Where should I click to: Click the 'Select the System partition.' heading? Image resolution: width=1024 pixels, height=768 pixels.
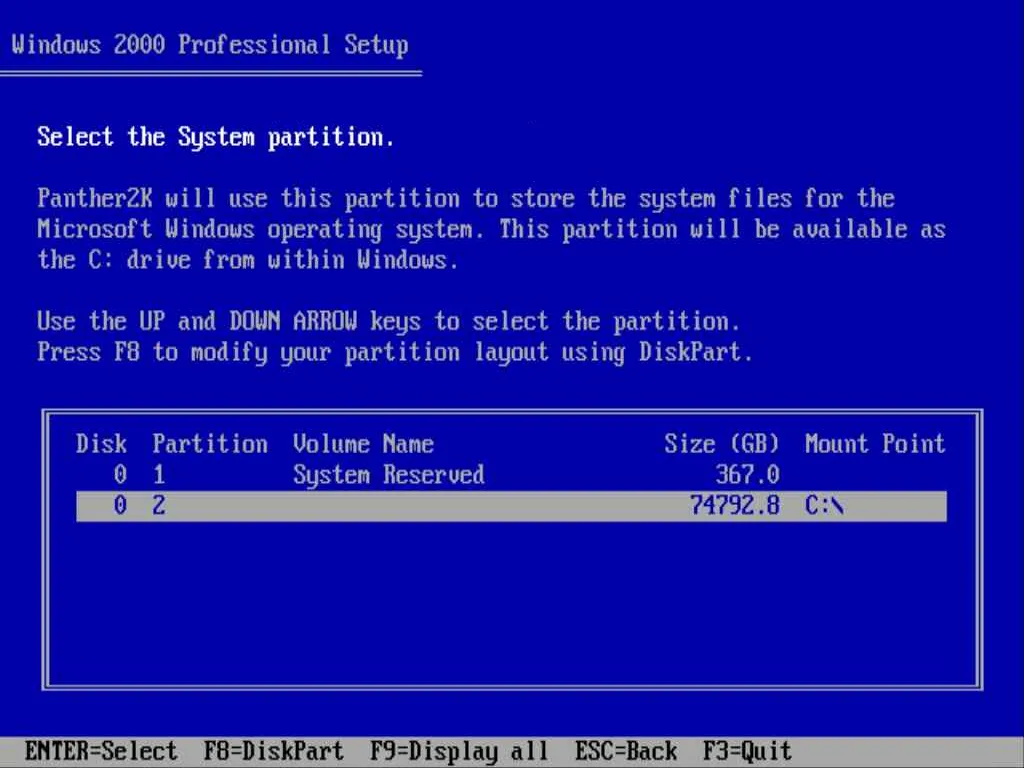[216, 137]
